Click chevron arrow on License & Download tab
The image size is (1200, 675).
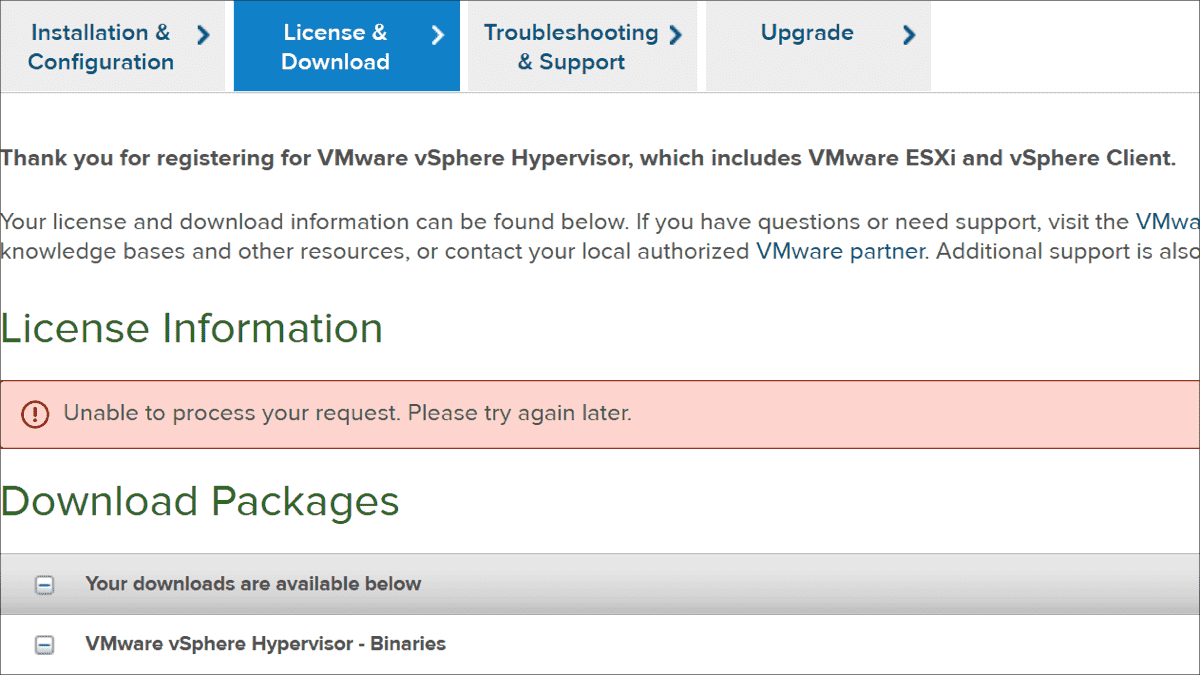(437, 33)
